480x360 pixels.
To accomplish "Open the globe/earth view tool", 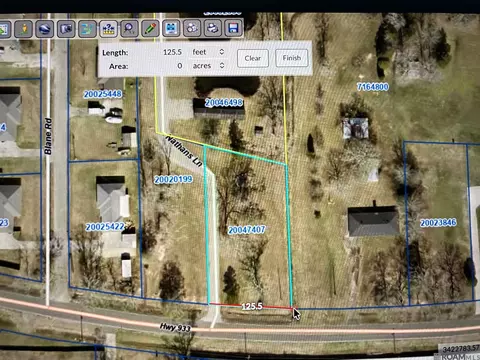I will point(45,29).
